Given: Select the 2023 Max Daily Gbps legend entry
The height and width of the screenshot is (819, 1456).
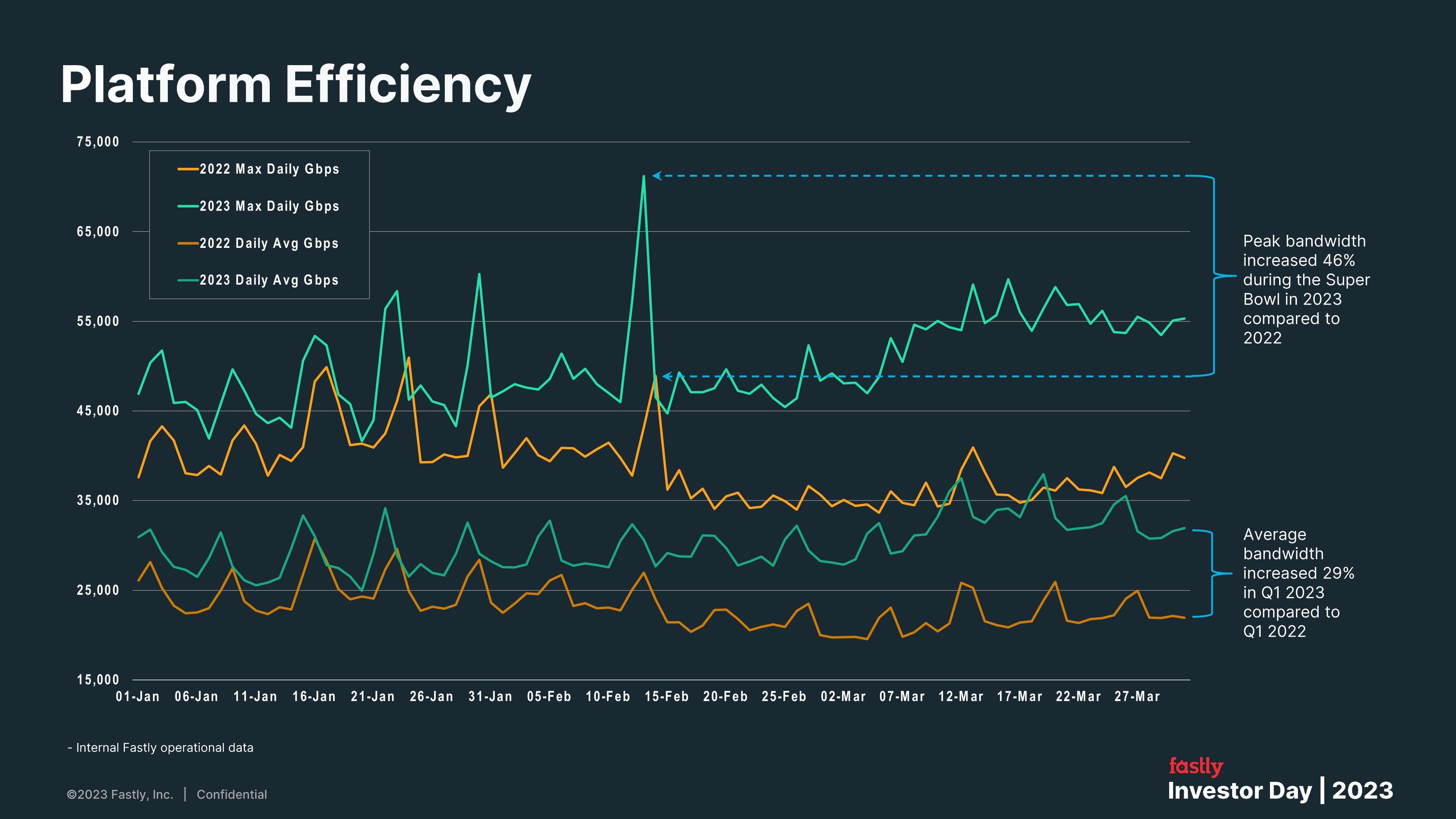Looking at the screenshot, I should click(258, 206).
